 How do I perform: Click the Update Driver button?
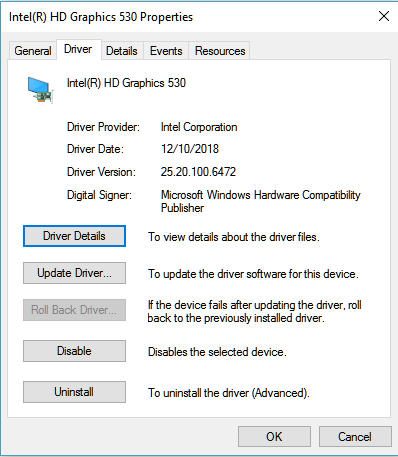tap(74, 273)
